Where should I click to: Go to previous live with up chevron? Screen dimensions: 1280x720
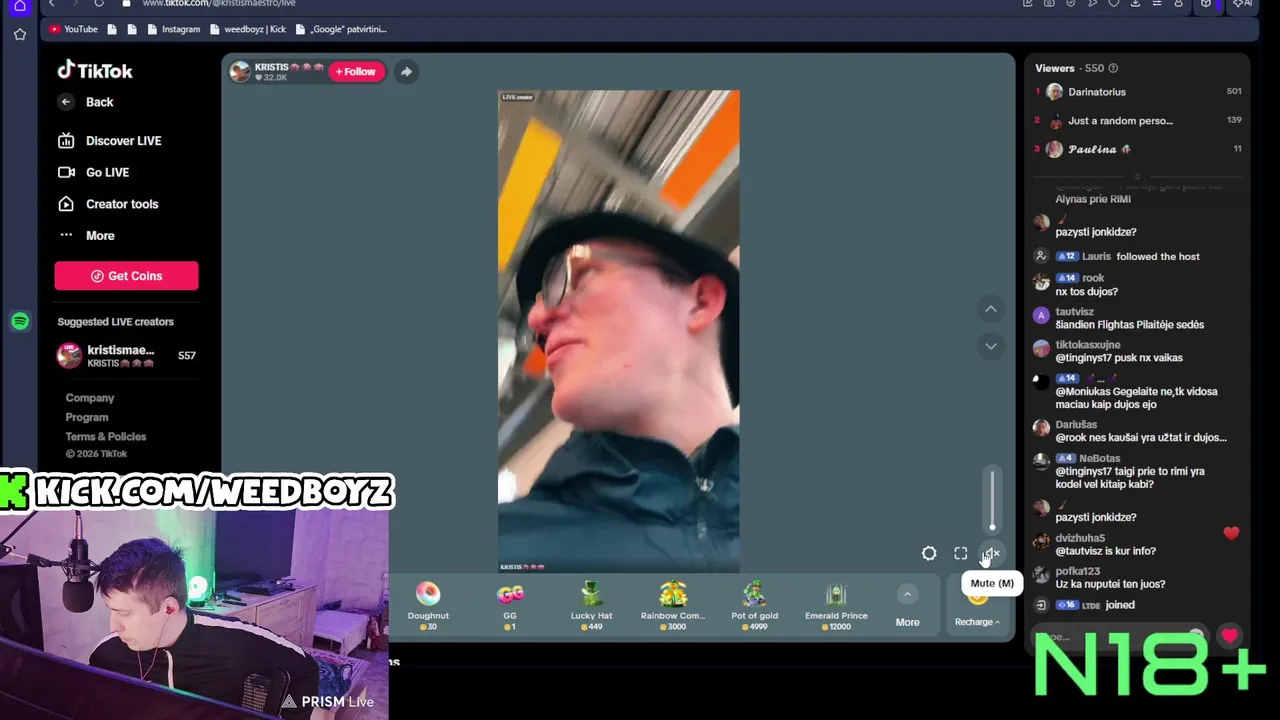[x=991, y=309]
